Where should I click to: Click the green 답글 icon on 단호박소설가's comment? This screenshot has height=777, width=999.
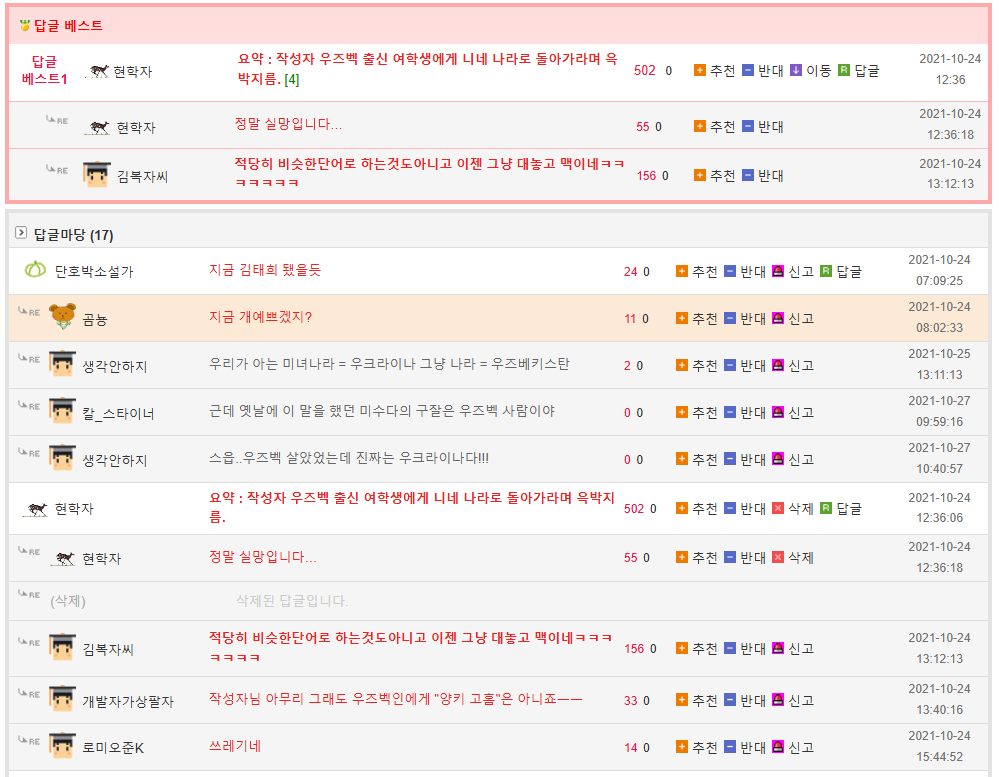coord(826,271)
